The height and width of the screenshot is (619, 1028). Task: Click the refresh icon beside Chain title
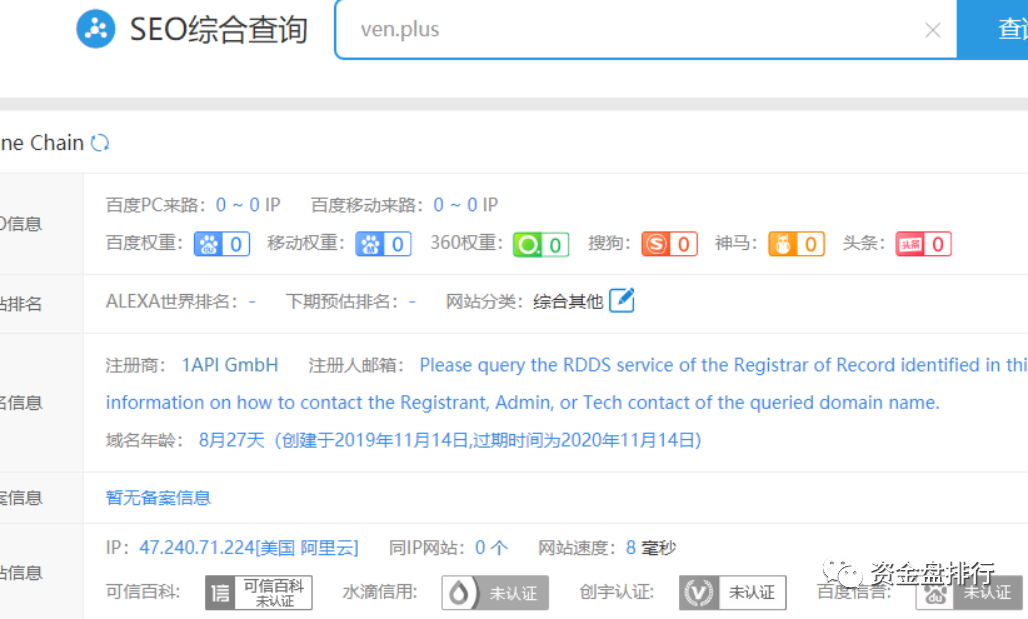pos(100,143)
